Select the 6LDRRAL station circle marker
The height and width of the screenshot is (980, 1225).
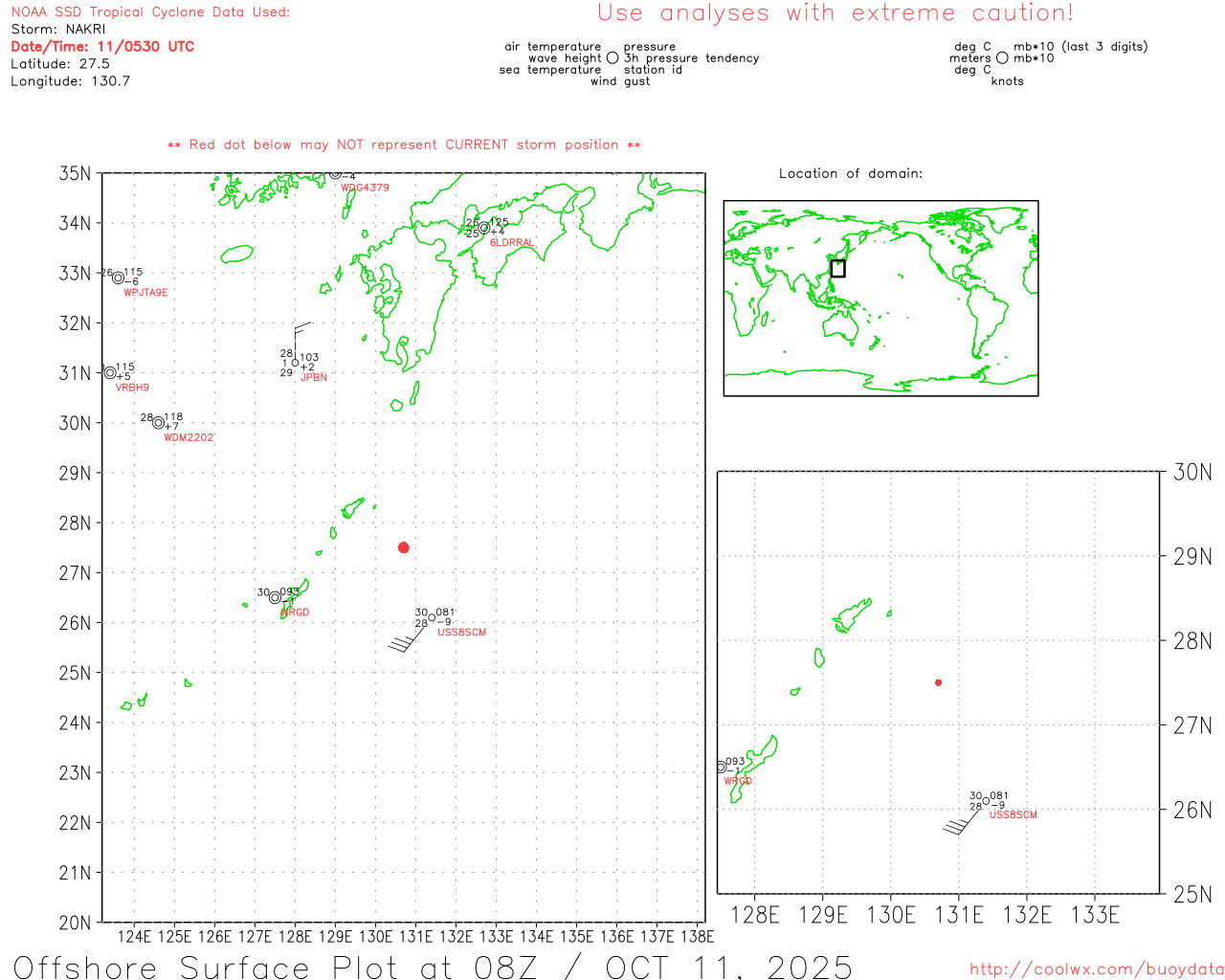coord(484,228)
